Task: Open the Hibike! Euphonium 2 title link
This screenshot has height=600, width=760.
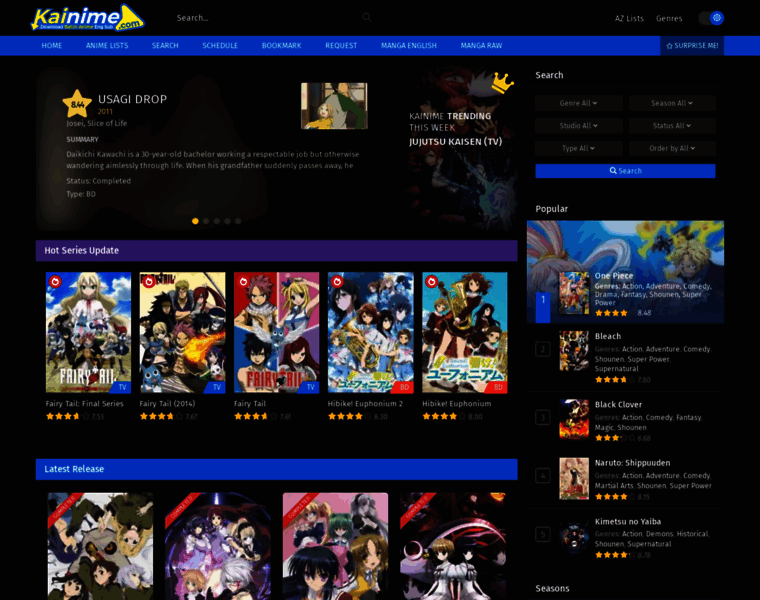Action: [365, 403]
